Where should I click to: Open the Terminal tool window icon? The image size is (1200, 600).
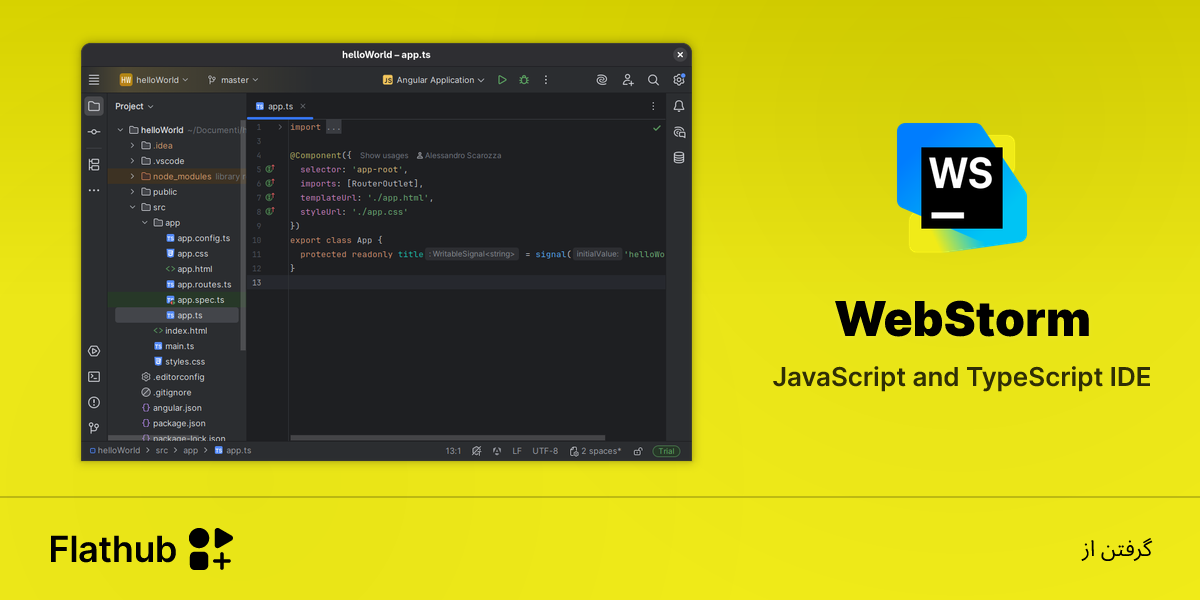pos(94,377)
